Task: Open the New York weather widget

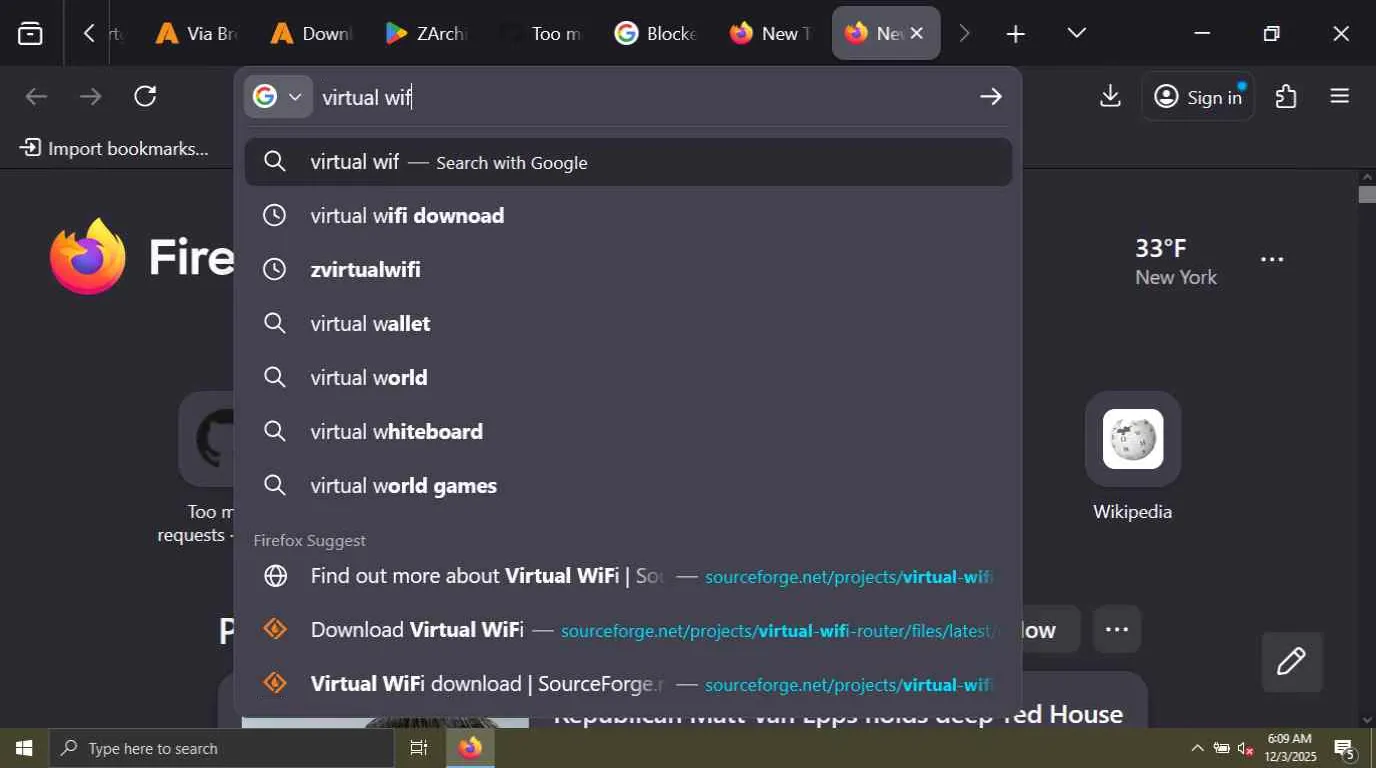Action: (x=1175, y=261)
